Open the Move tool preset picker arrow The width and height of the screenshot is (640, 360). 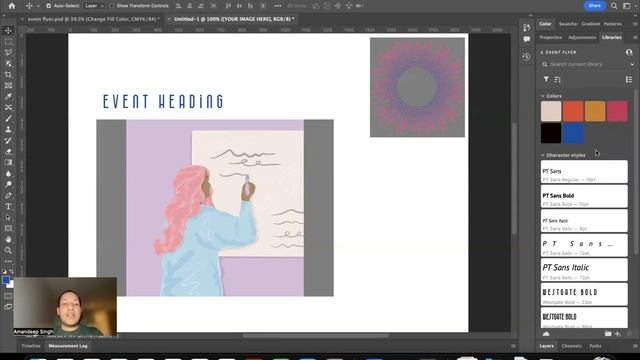coord(38,6)
